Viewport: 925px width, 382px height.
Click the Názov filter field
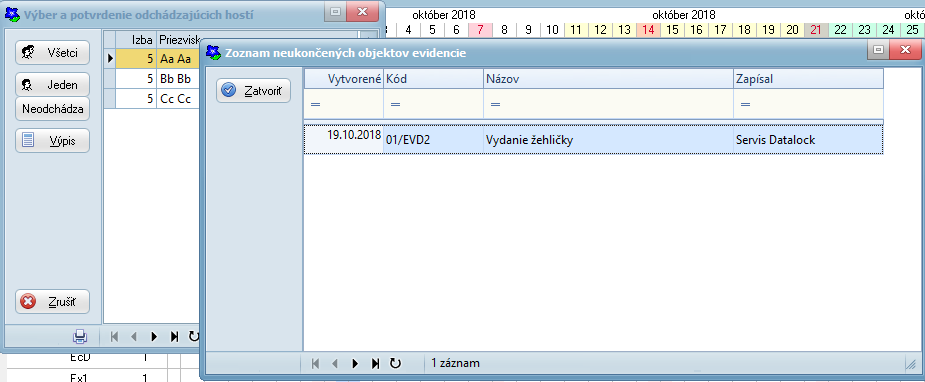(608, 104)
